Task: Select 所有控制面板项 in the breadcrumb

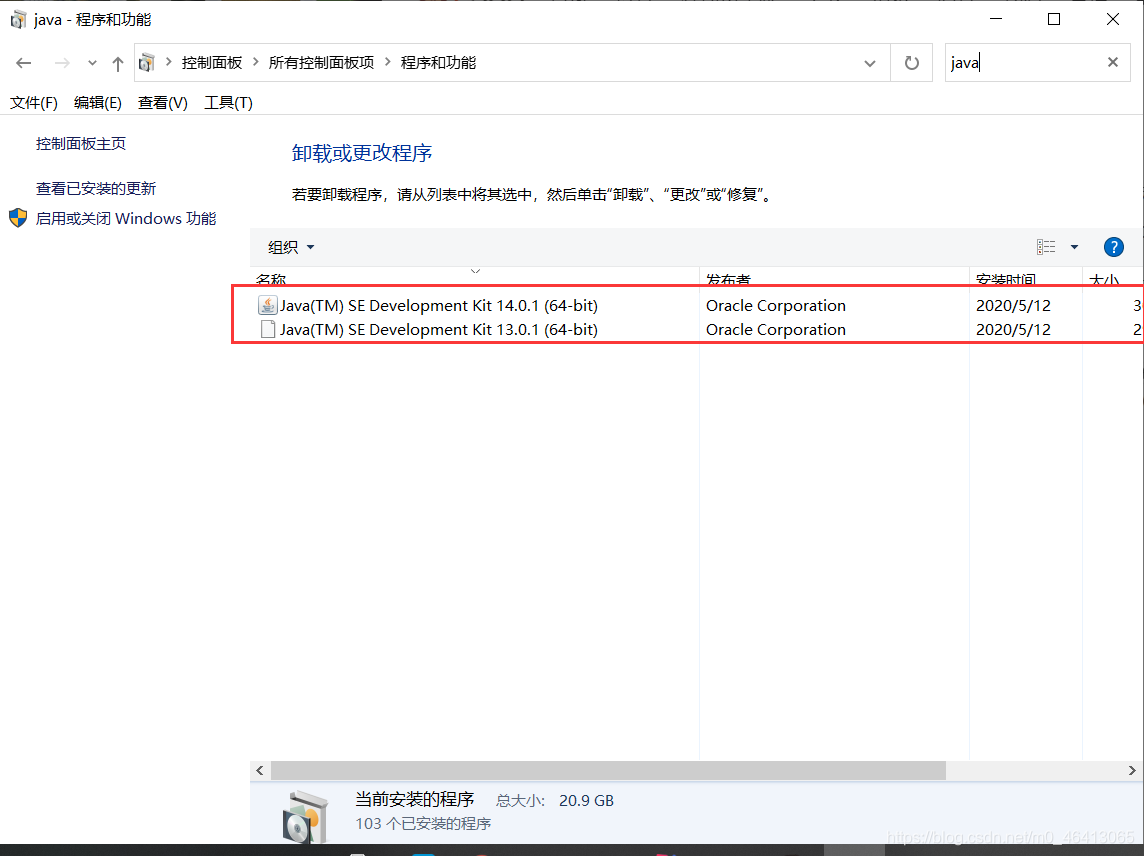Action: tap(321, 63)
